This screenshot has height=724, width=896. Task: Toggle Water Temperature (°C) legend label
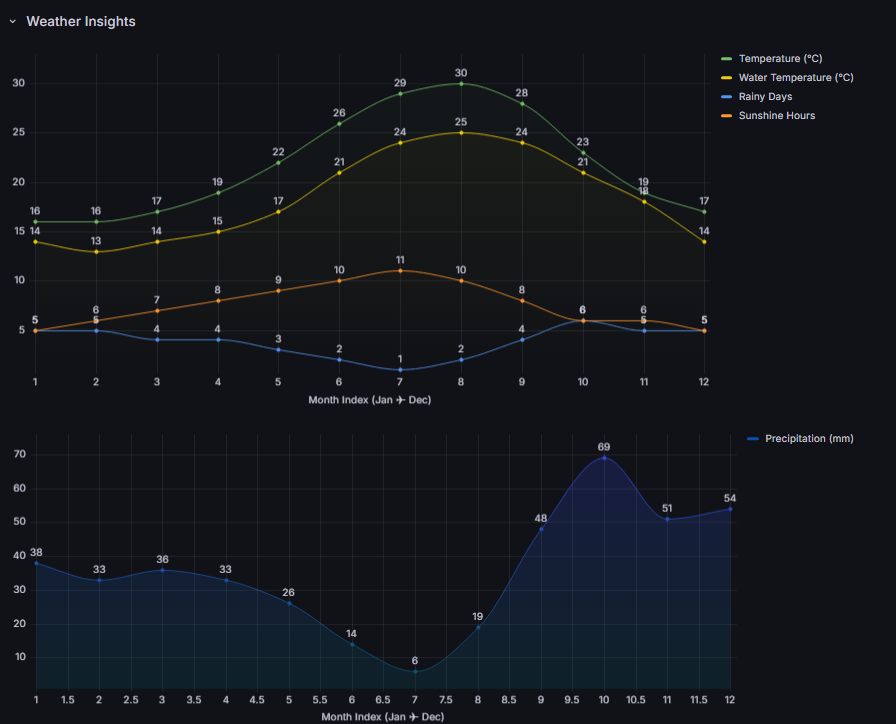(795, 78)
